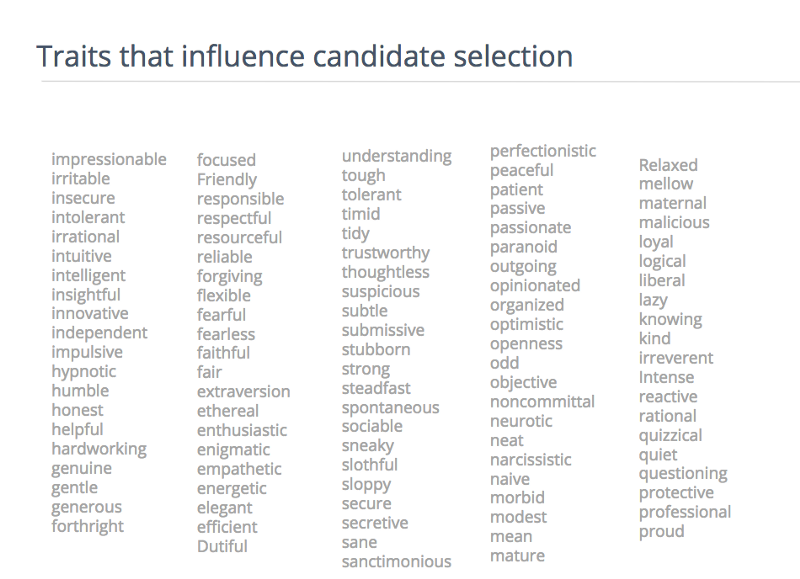Pick the 'extraversion' trait
The height and width of the screenshot is (579, 800).
point(244,392)
